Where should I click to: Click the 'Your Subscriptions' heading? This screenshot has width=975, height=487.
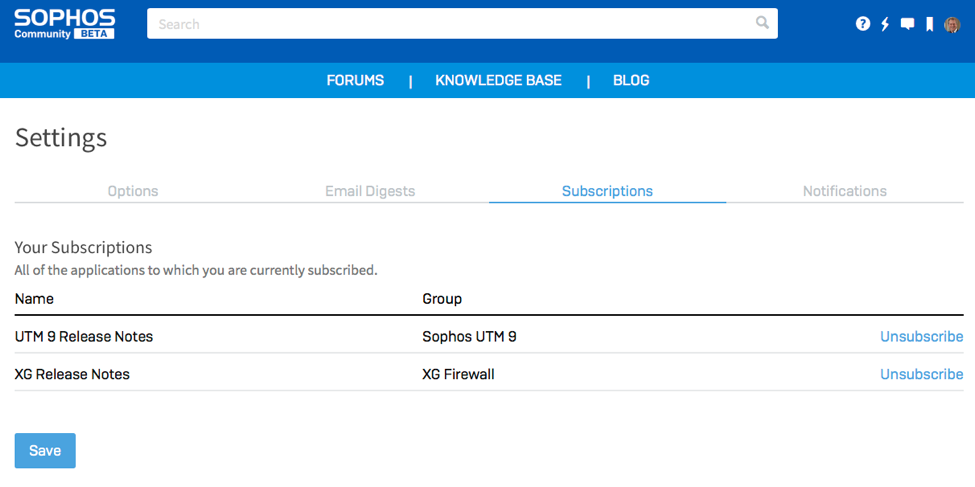click(83, 247)
